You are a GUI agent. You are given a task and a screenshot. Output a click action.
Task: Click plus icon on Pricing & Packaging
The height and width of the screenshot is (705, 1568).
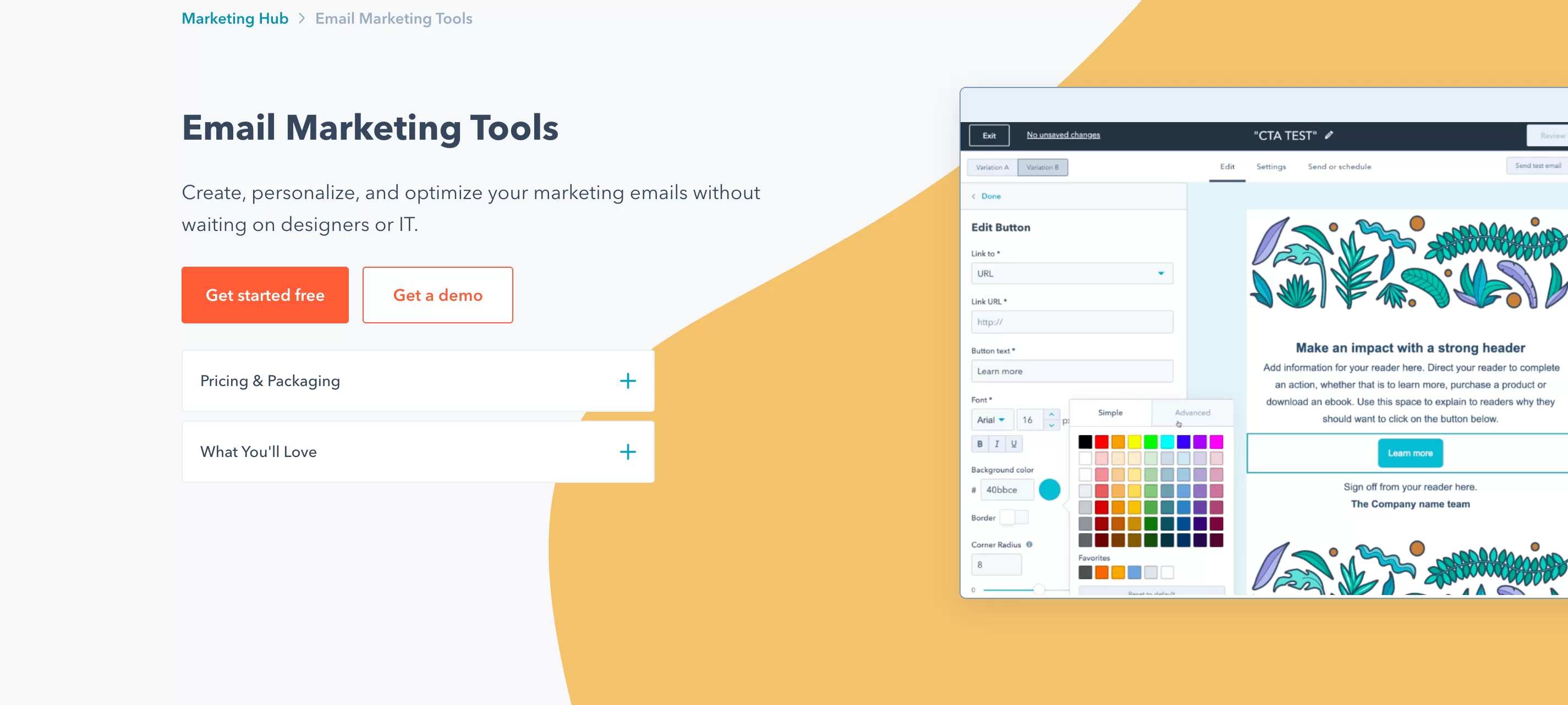[628, 381]
